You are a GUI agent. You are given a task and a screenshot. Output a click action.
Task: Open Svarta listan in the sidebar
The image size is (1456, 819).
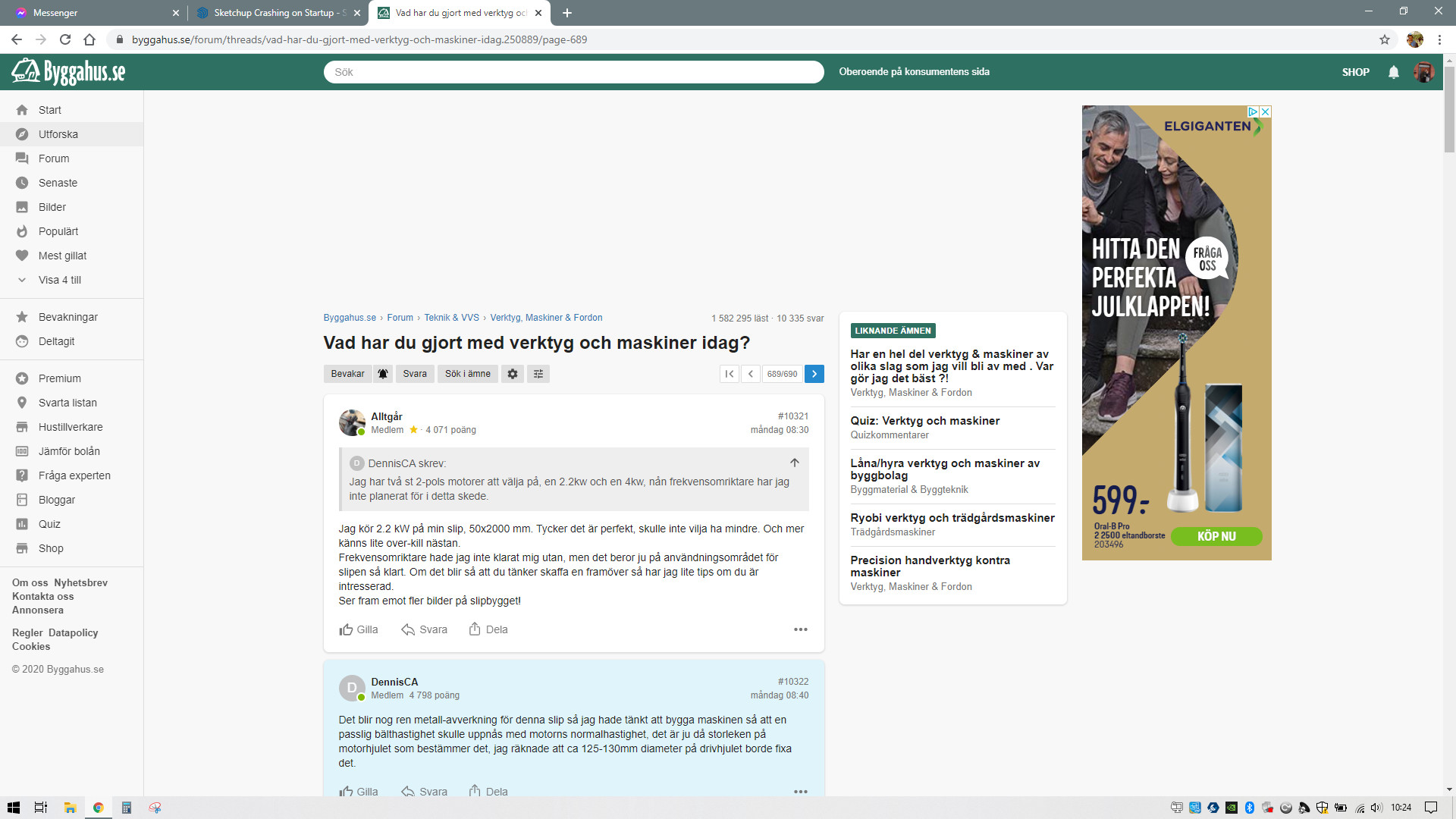tap(67, 403)
